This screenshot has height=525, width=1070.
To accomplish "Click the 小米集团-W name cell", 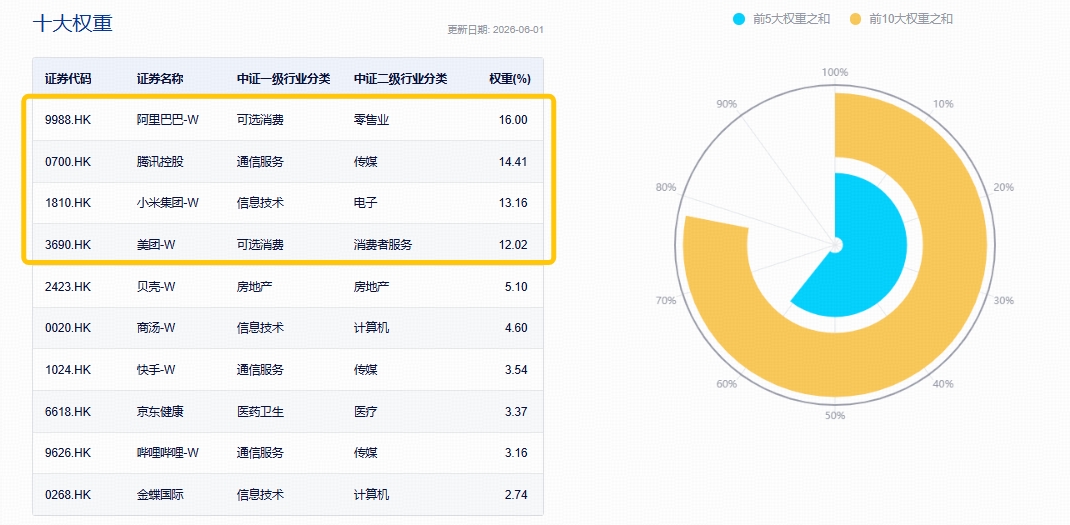I will point(168,203).
